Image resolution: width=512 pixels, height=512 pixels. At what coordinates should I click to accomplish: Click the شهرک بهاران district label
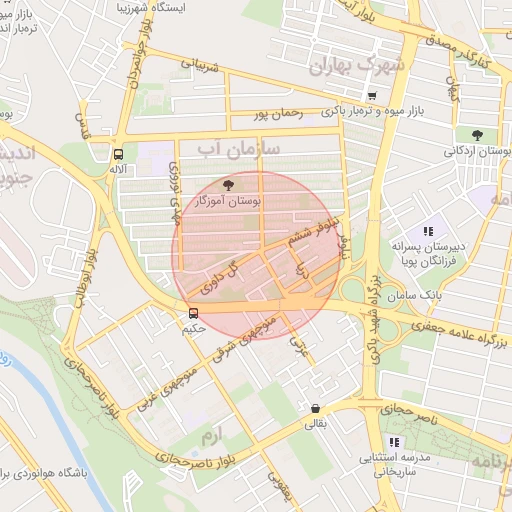357,66
